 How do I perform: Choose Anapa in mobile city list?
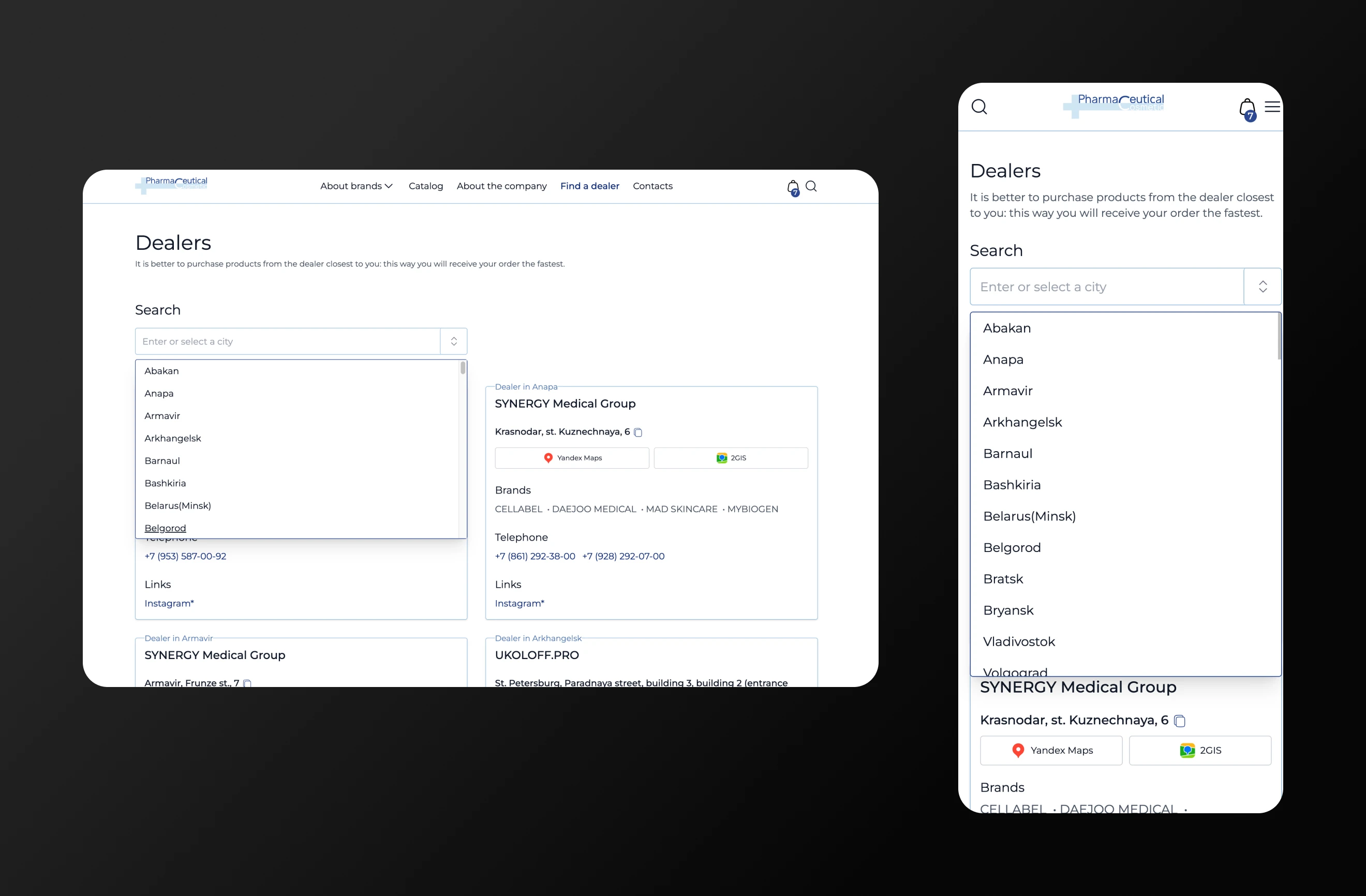(1124, 360)
